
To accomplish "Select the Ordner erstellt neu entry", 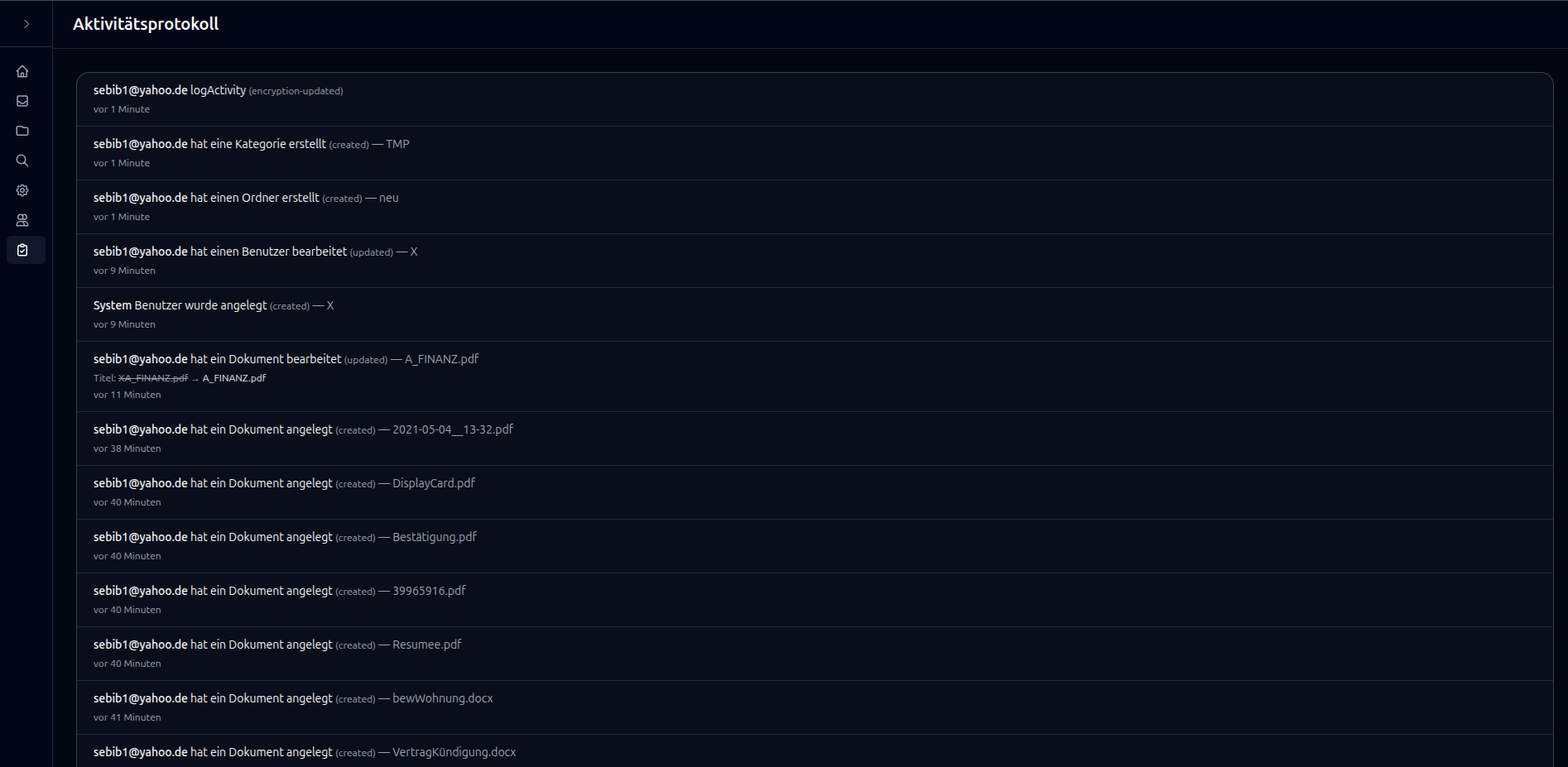I will pos(815,207).
